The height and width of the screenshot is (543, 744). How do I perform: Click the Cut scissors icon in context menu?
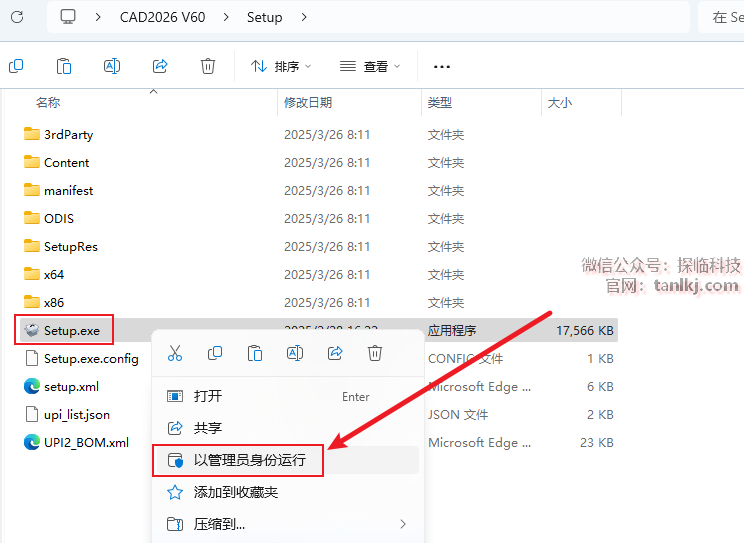[x=175, y=353]
